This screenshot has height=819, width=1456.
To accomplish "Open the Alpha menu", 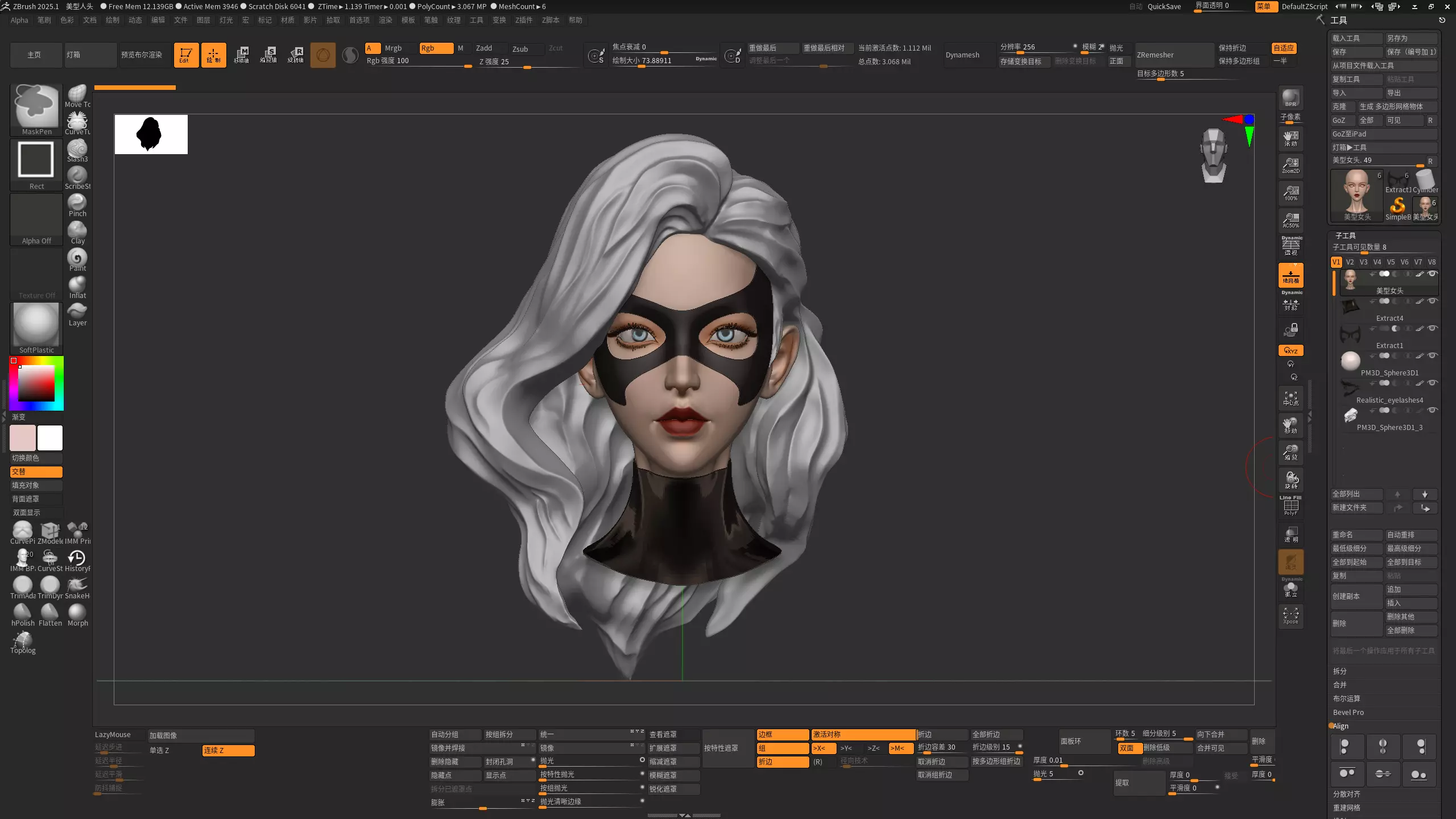I will coord(19,20).
